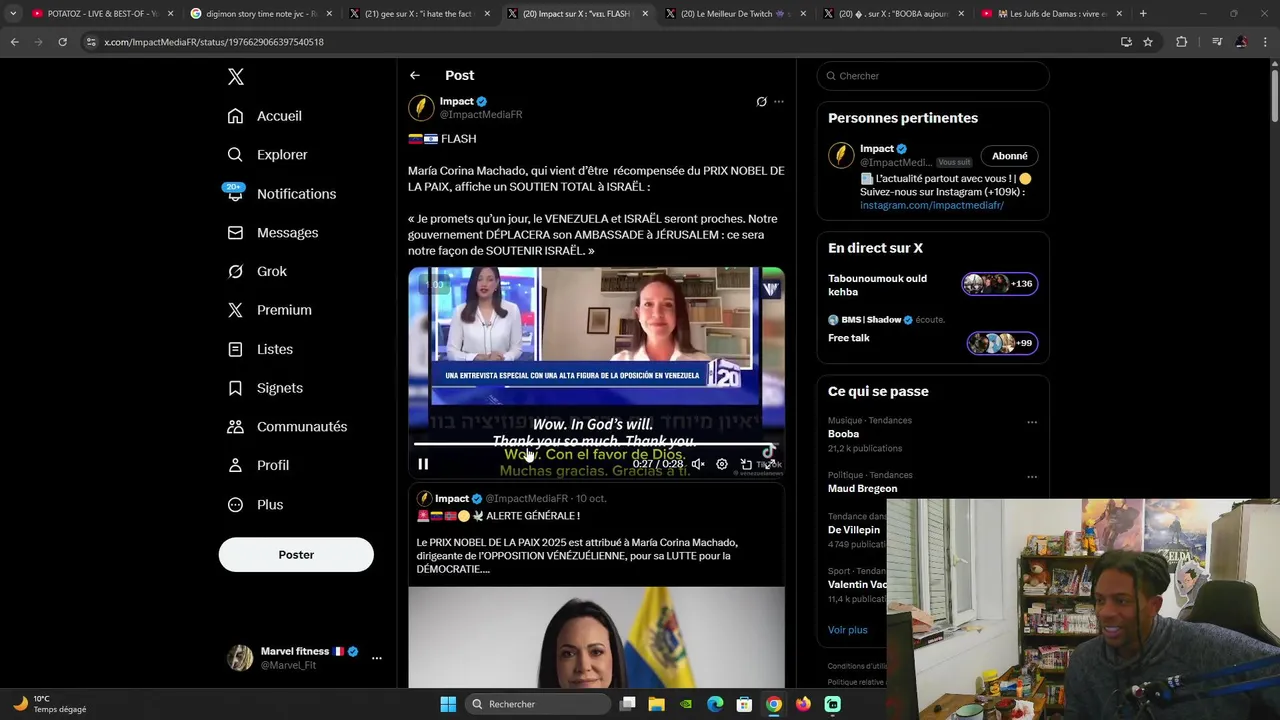Open video settings gear
This screenshot has height=720, width=1280.
(722, 464)
